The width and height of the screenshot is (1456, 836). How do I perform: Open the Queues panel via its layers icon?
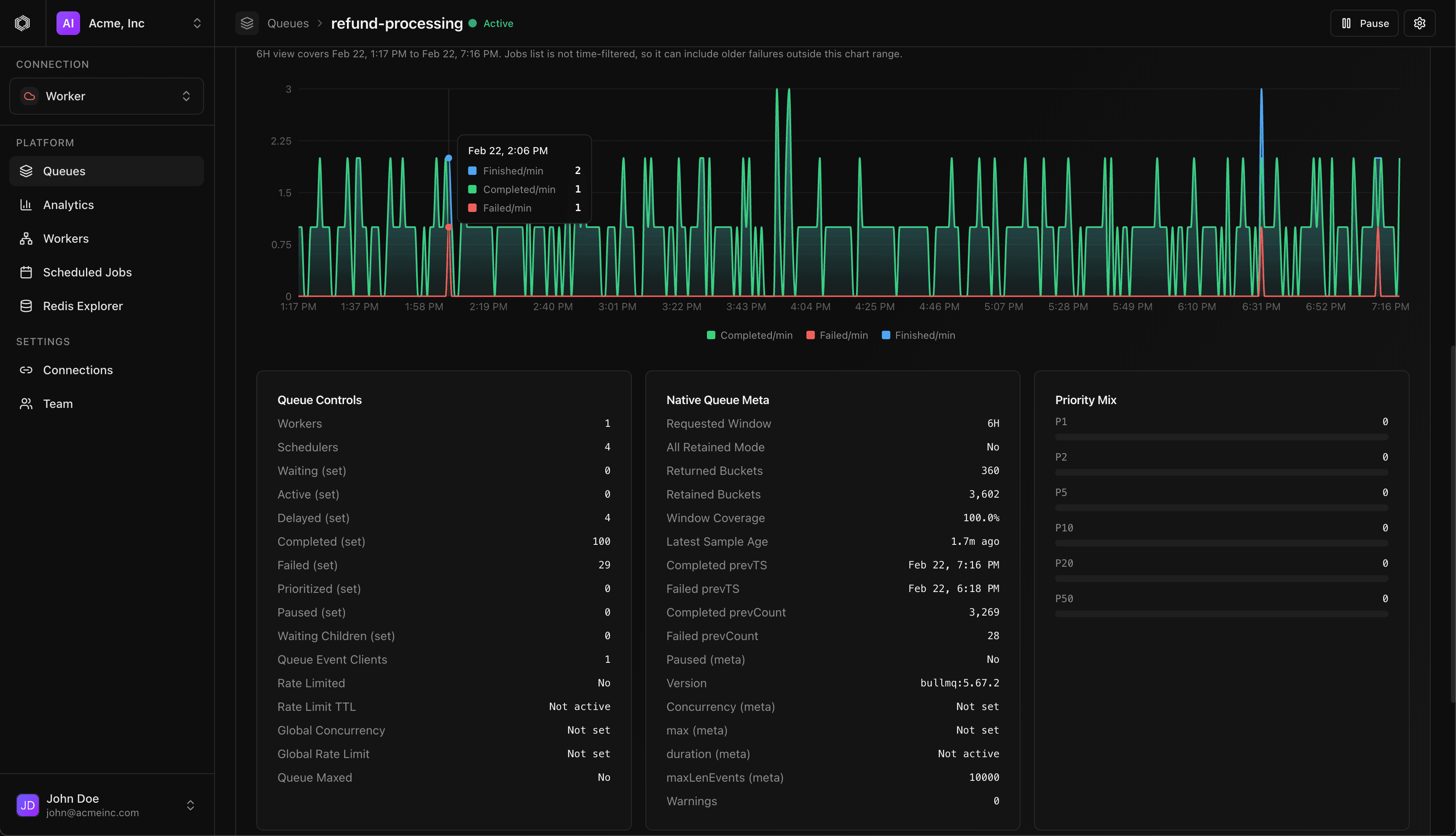[247, 23]
